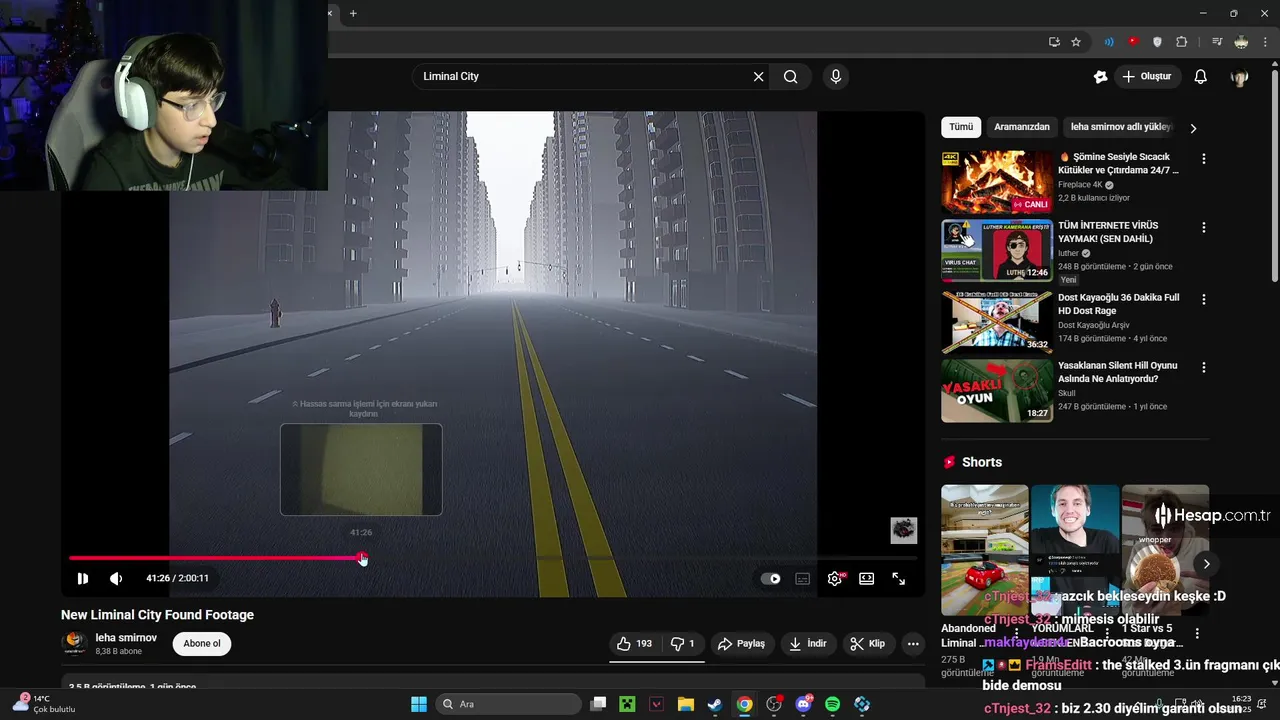Open Minecraft from the taskbar
Image resolution: width=1280 pixels, height=720 pixels.
click(627, 704)
